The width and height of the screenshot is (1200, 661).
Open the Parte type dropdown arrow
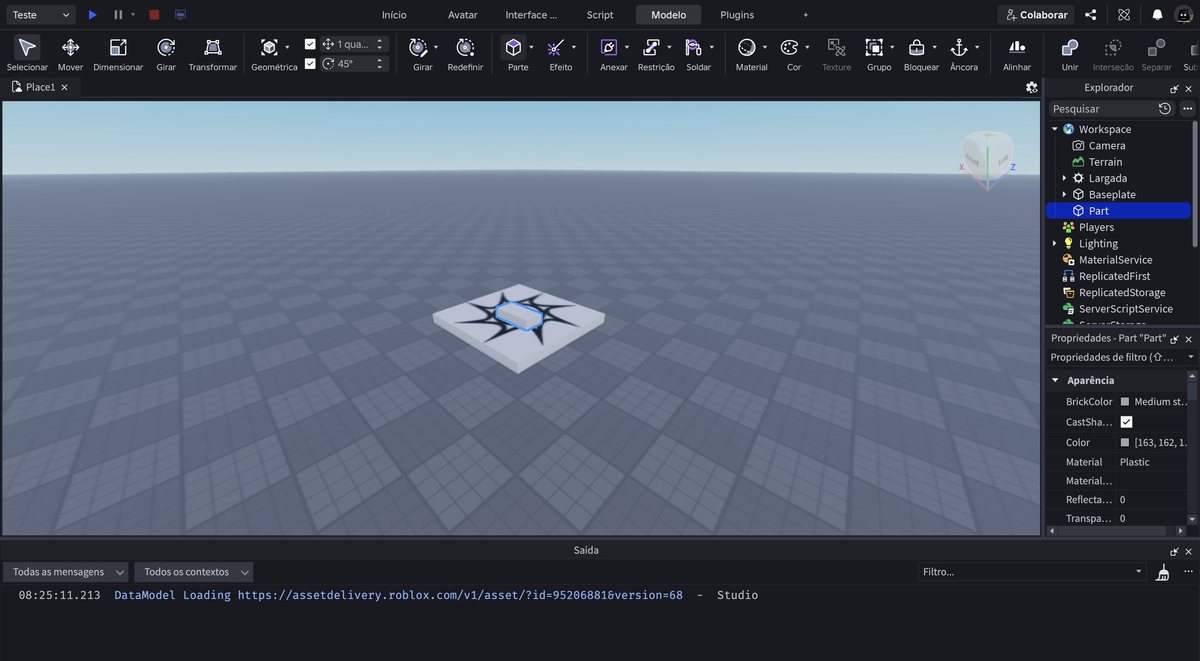(531, 47)
